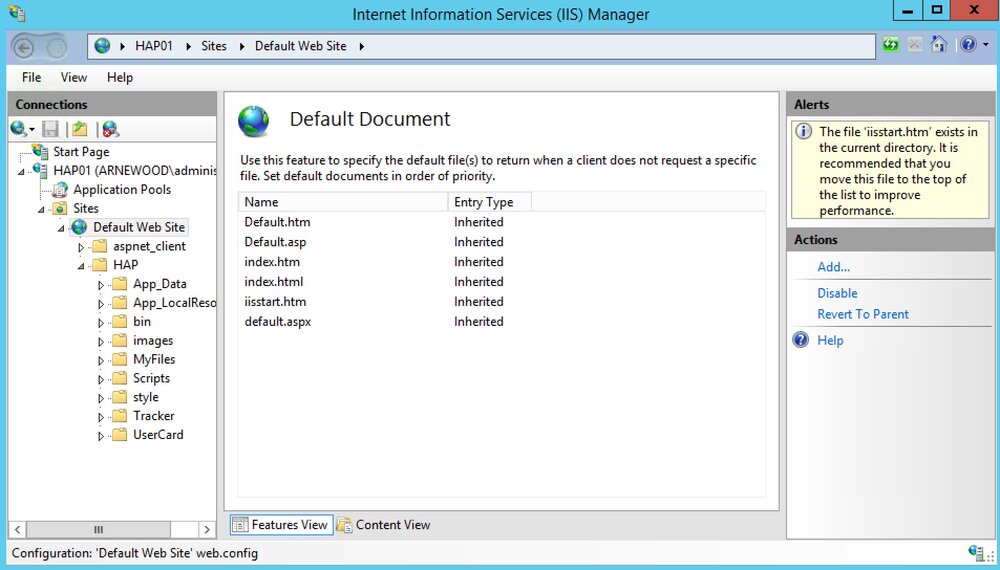Collapse the Sites tree node
The image size is (1000, 570).
[41, 210]
